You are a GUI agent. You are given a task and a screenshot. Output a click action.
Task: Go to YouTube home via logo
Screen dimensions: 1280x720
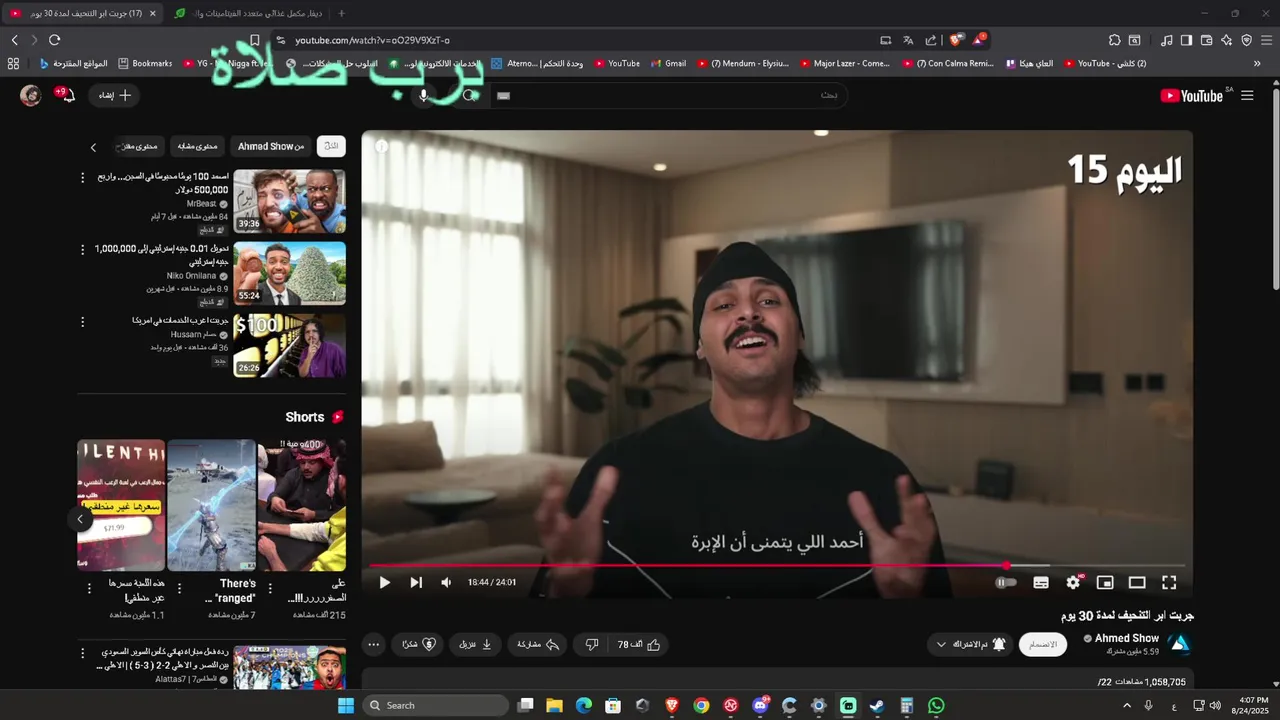1191,96
